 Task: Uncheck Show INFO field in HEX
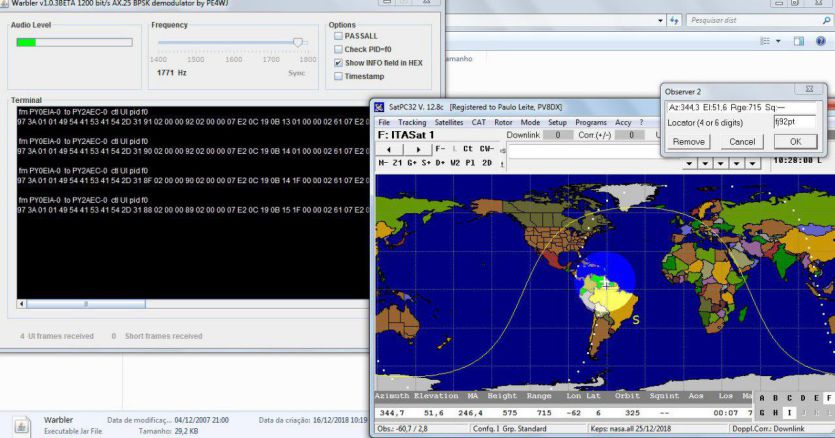pyautogui.click(x=339, y=63)
